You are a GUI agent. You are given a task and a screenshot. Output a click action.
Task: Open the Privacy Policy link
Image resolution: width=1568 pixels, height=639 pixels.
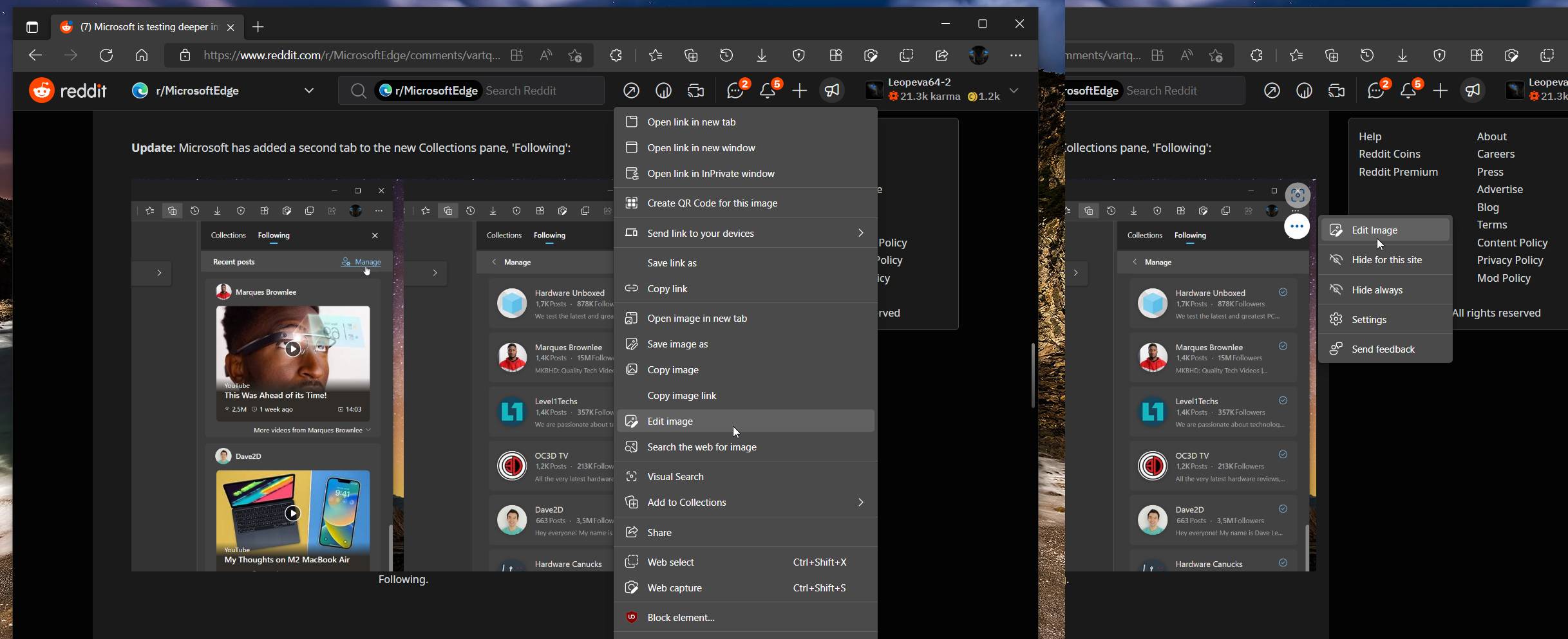tap(1509, 260)
